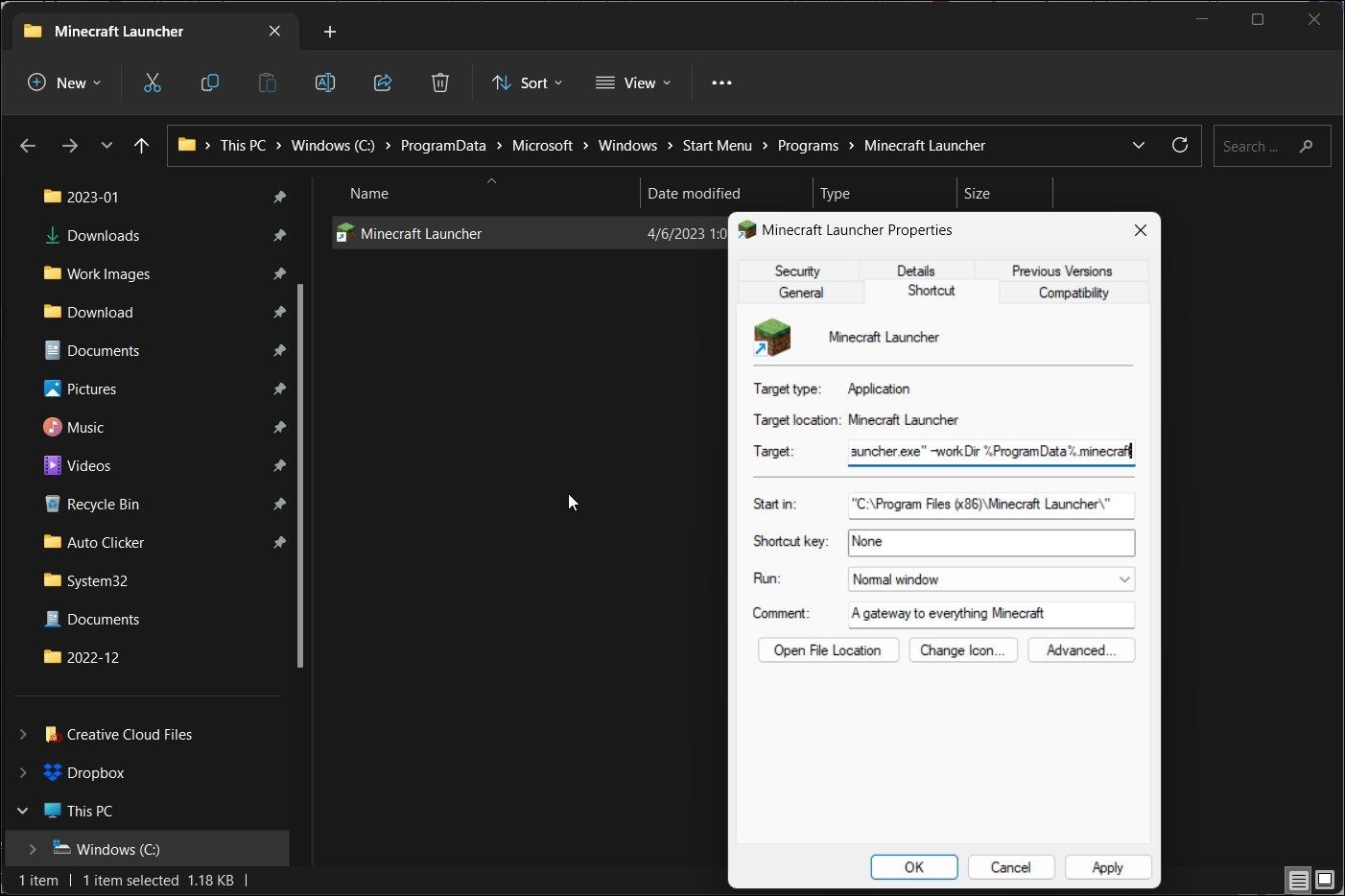Go forward with the right arrow

click(x=69, y=146)
